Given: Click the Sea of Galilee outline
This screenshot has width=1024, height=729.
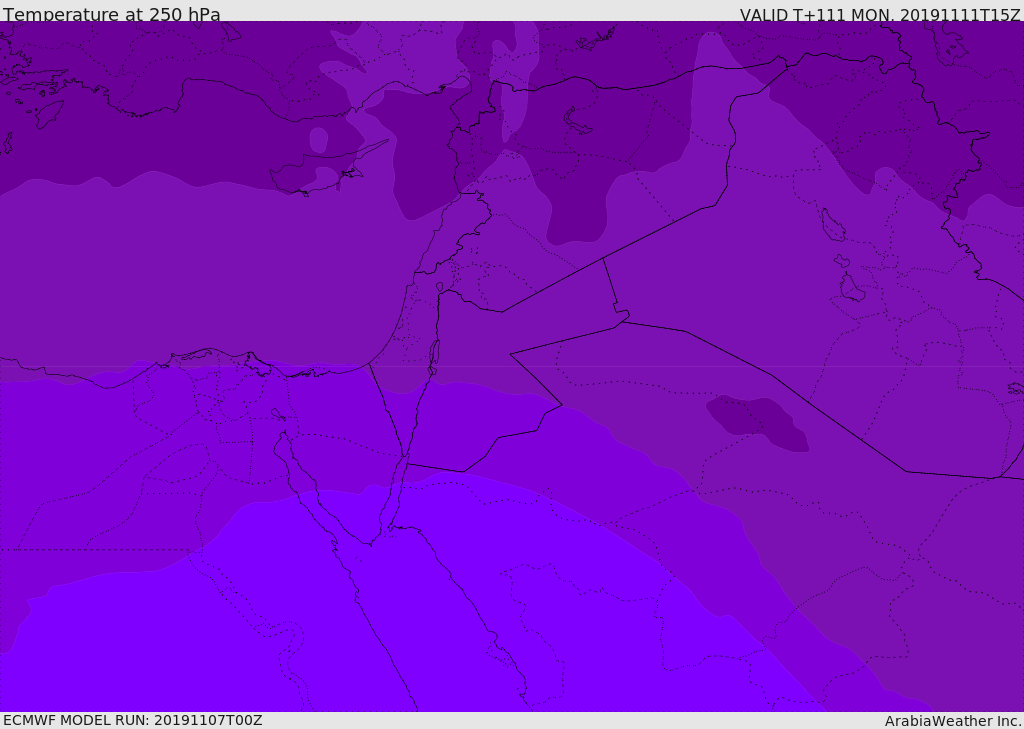Looking at the screenshot, I should coord(439,288).
